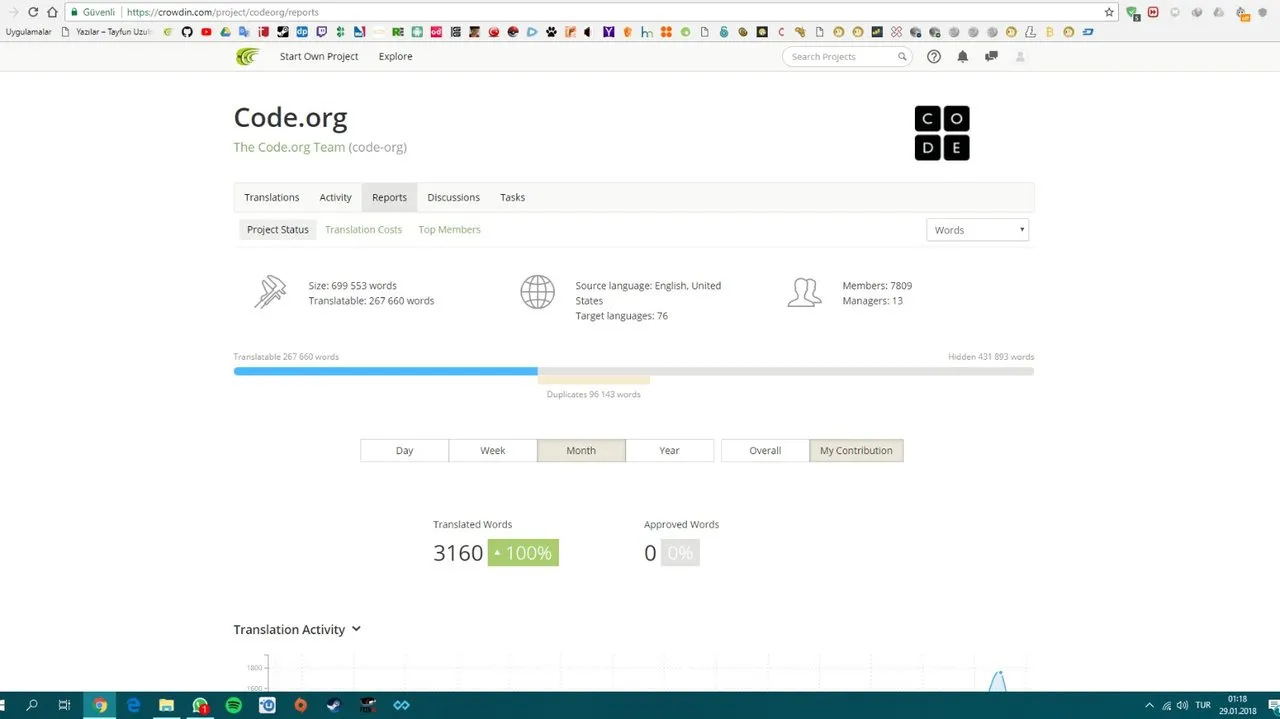Open the messages chat icon
This screenshot has height=719, width=1280.
pyautogui.click(x=991, y=57)
